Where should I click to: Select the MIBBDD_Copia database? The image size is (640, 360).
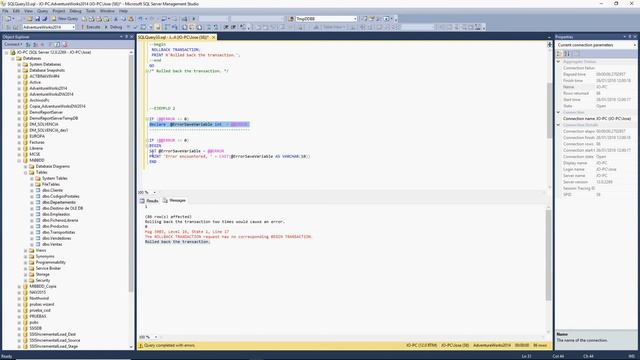click(x=42, y=287)
